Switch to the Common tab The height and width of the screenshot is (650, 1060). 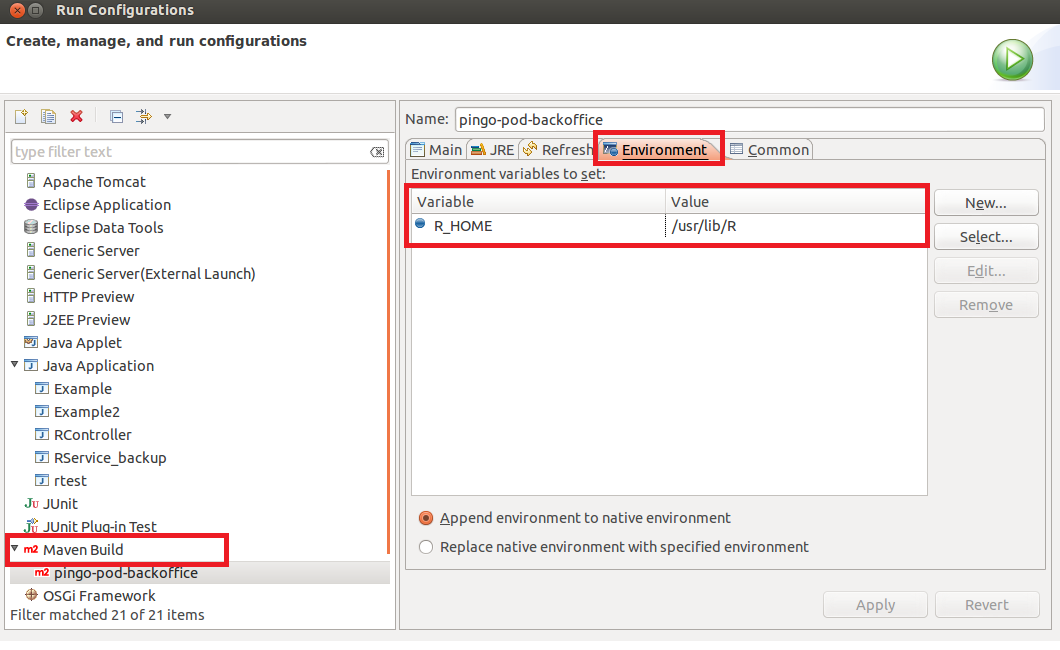click(x=770, y=150)
